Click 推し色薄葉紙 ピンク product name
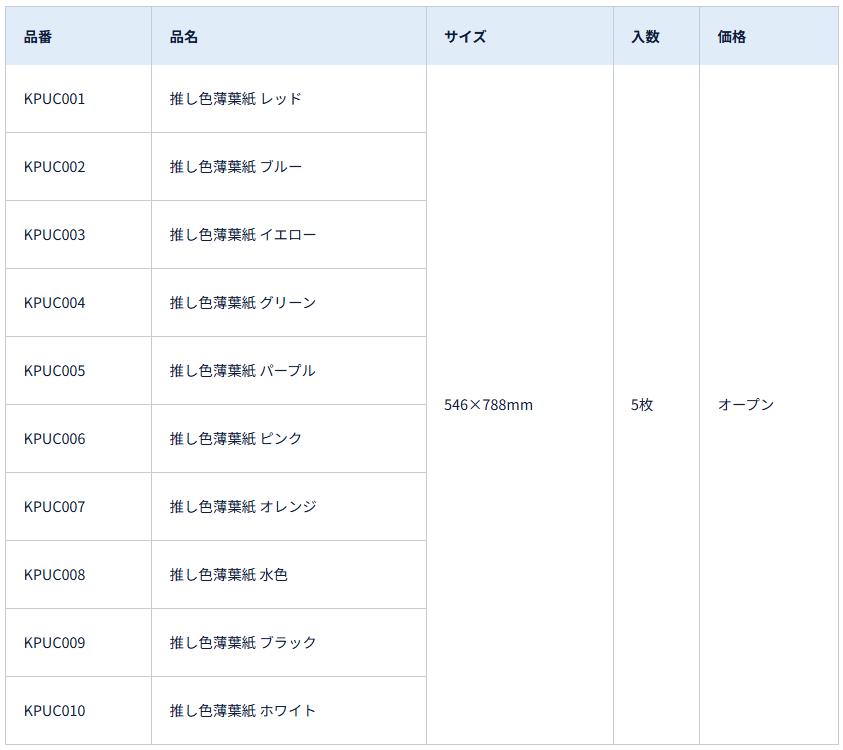This screenshot has height=750, width=843. 235,439
